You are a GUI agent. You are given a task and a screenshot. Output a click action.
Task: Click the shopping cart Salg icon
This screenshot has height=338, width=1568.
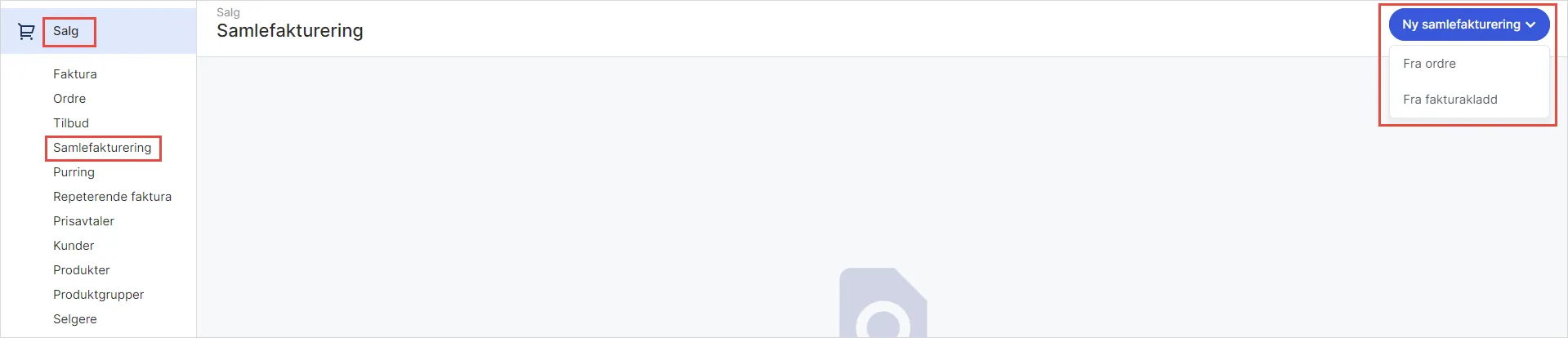click(26, 32)
